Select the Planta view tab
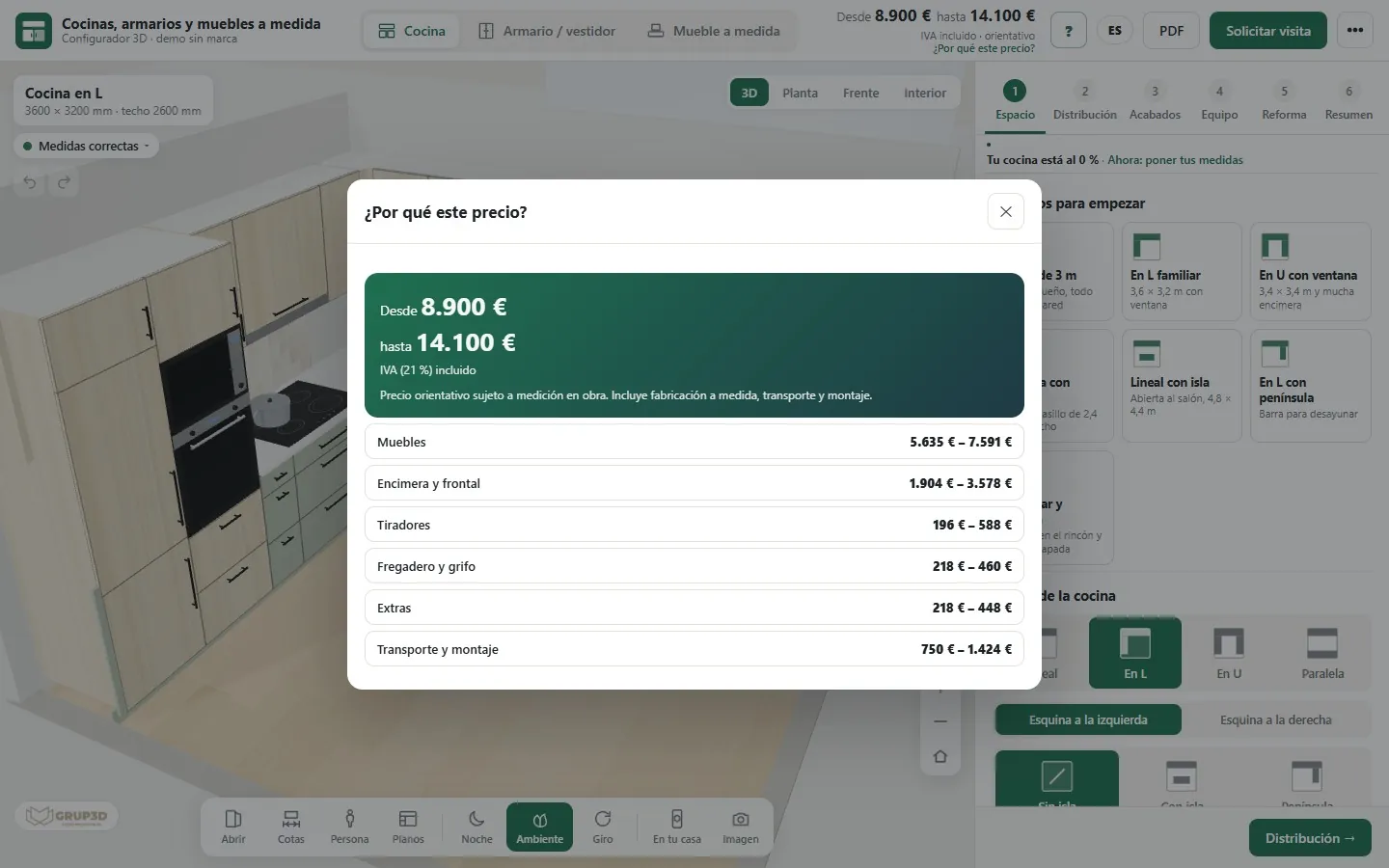The image size is (1389, 868). click(x=800, y=93)
